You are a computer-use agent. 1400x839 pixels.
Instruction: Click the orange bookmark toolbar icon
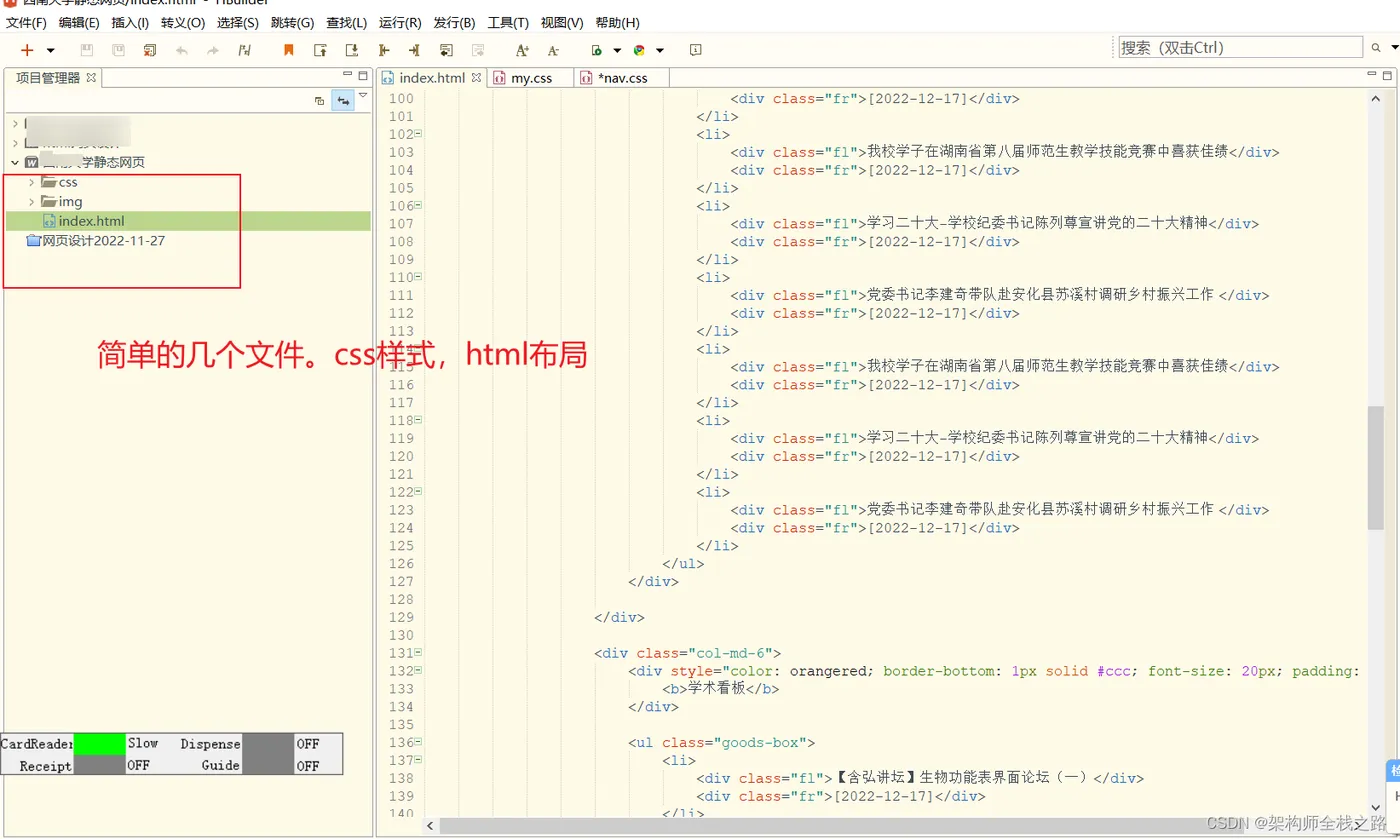click(x=288, y=50)
